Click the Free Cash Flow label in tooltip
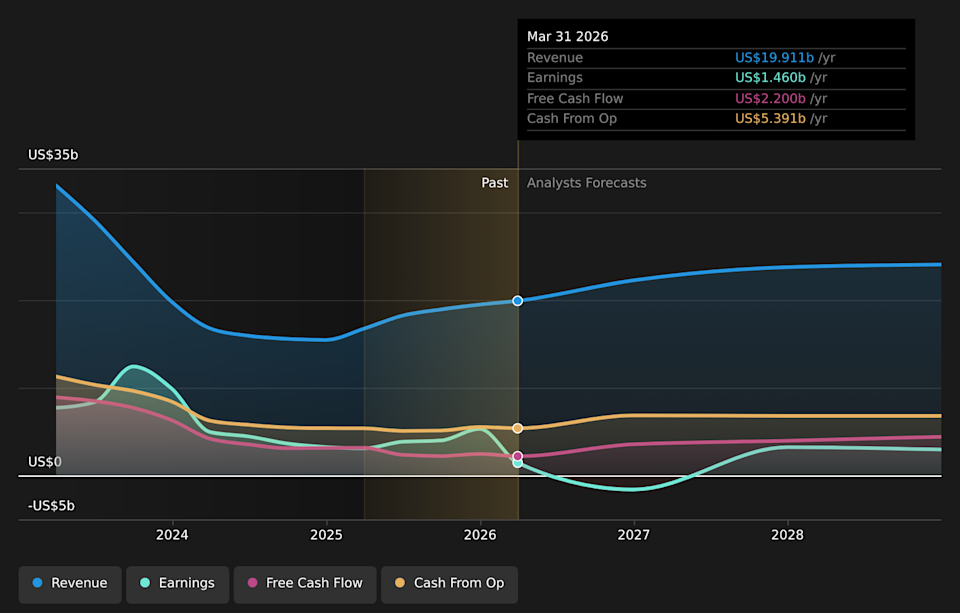 [575, 99]
